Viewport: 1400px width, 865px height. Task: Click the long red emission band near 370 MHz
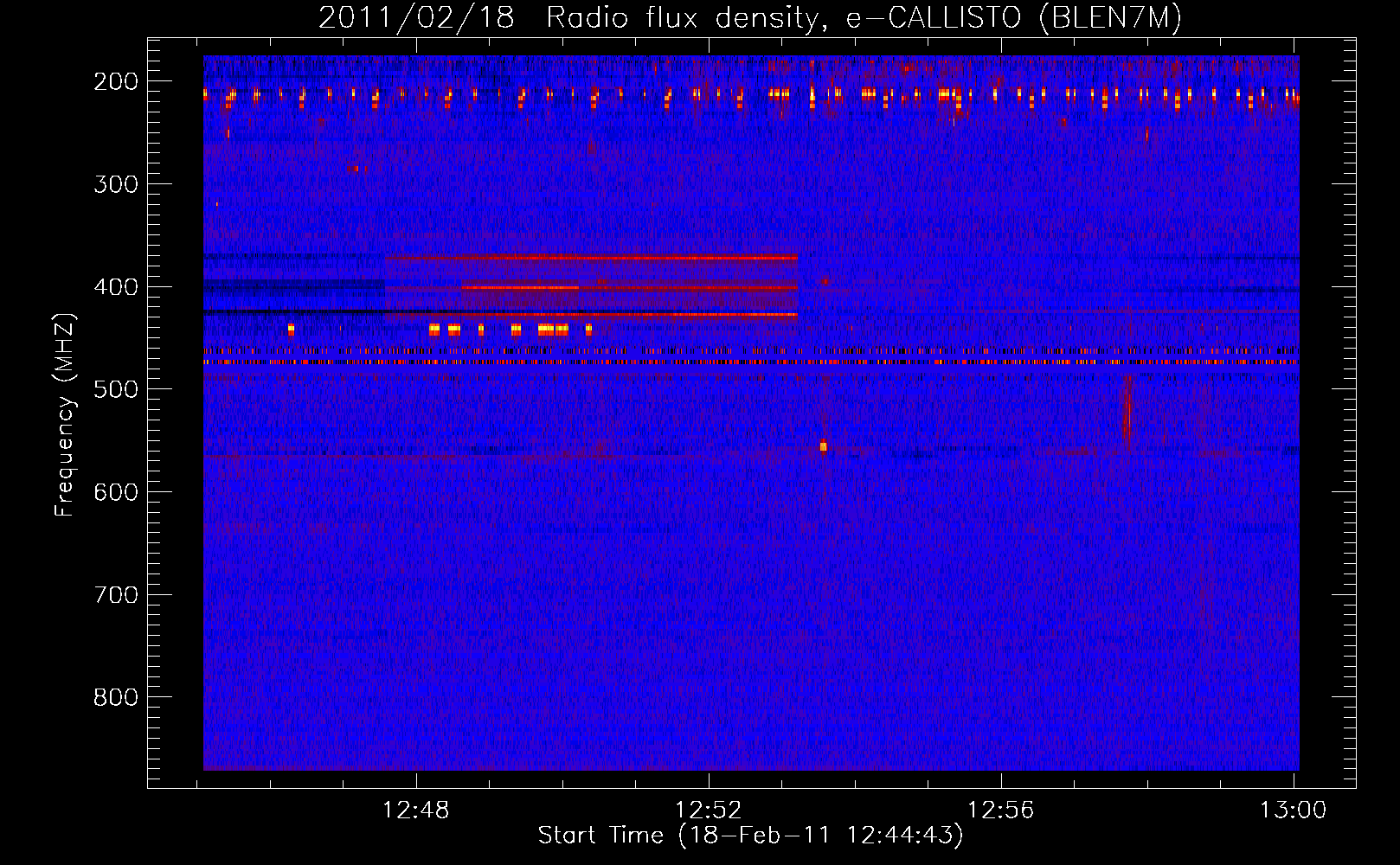tap(592, 258)
